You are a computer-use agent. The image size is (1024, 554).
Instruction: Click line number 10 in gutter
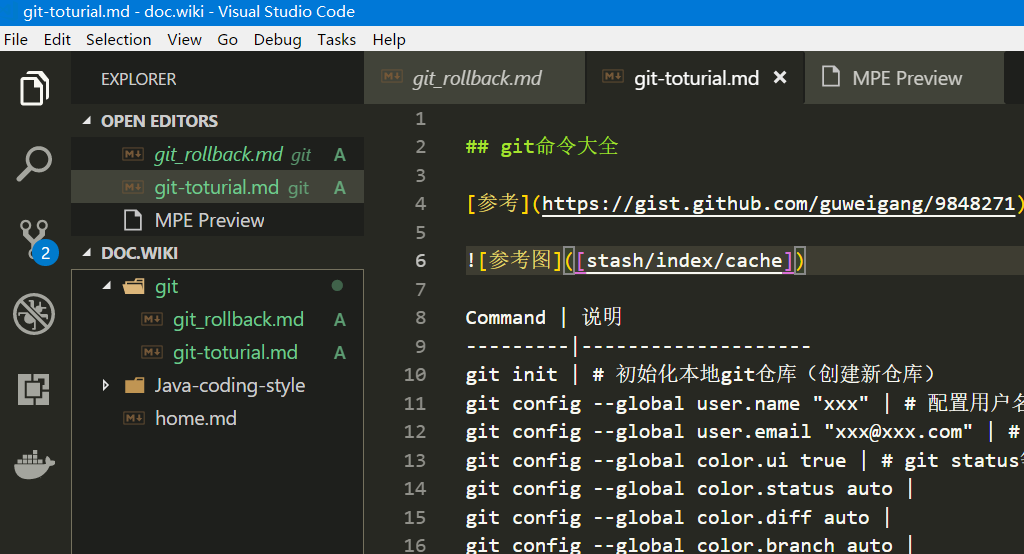(x=415, y=374)
